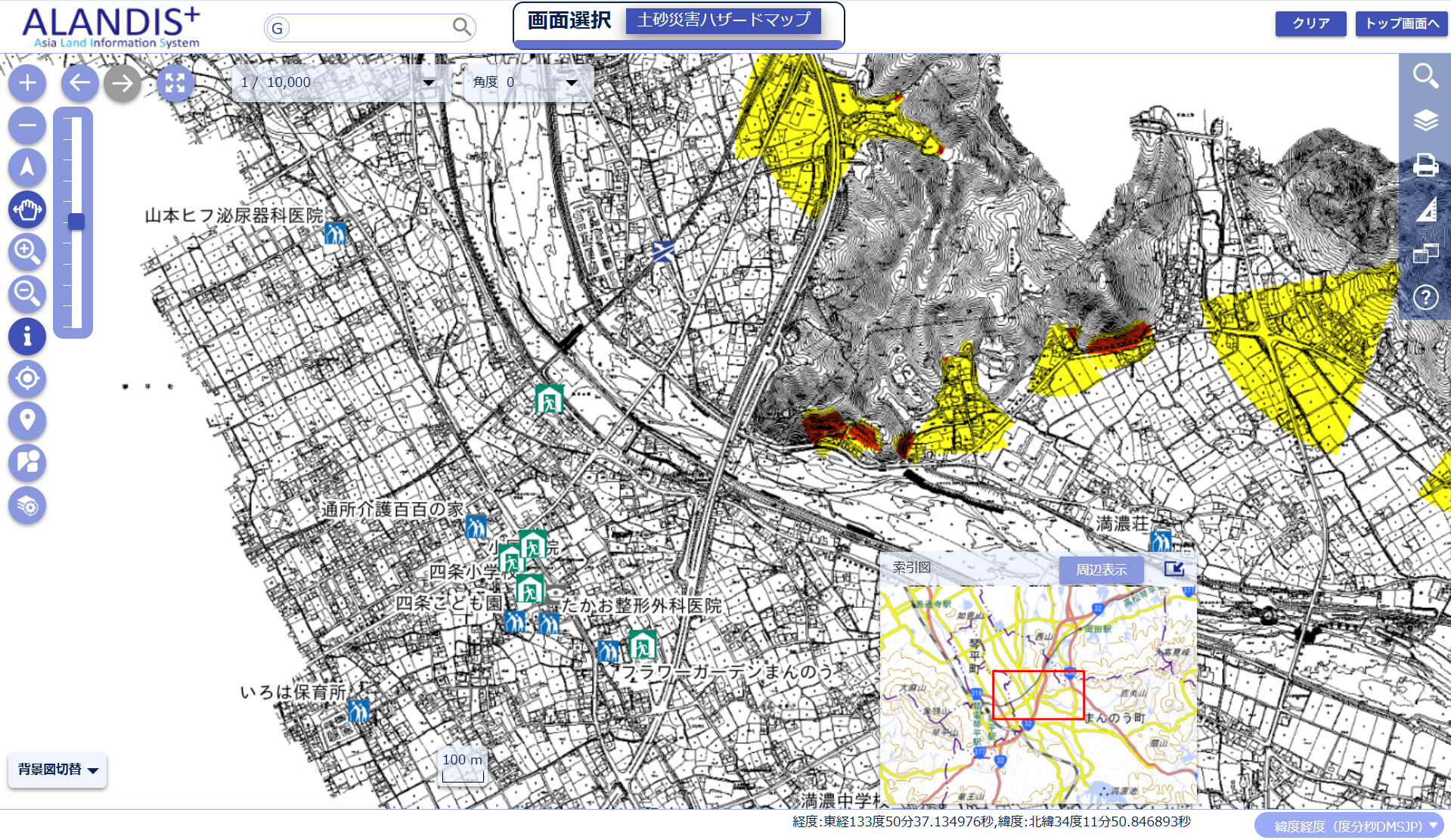Open the layers panel
This screenshot has width=1451, height=840.
[x=1425, y=120]
